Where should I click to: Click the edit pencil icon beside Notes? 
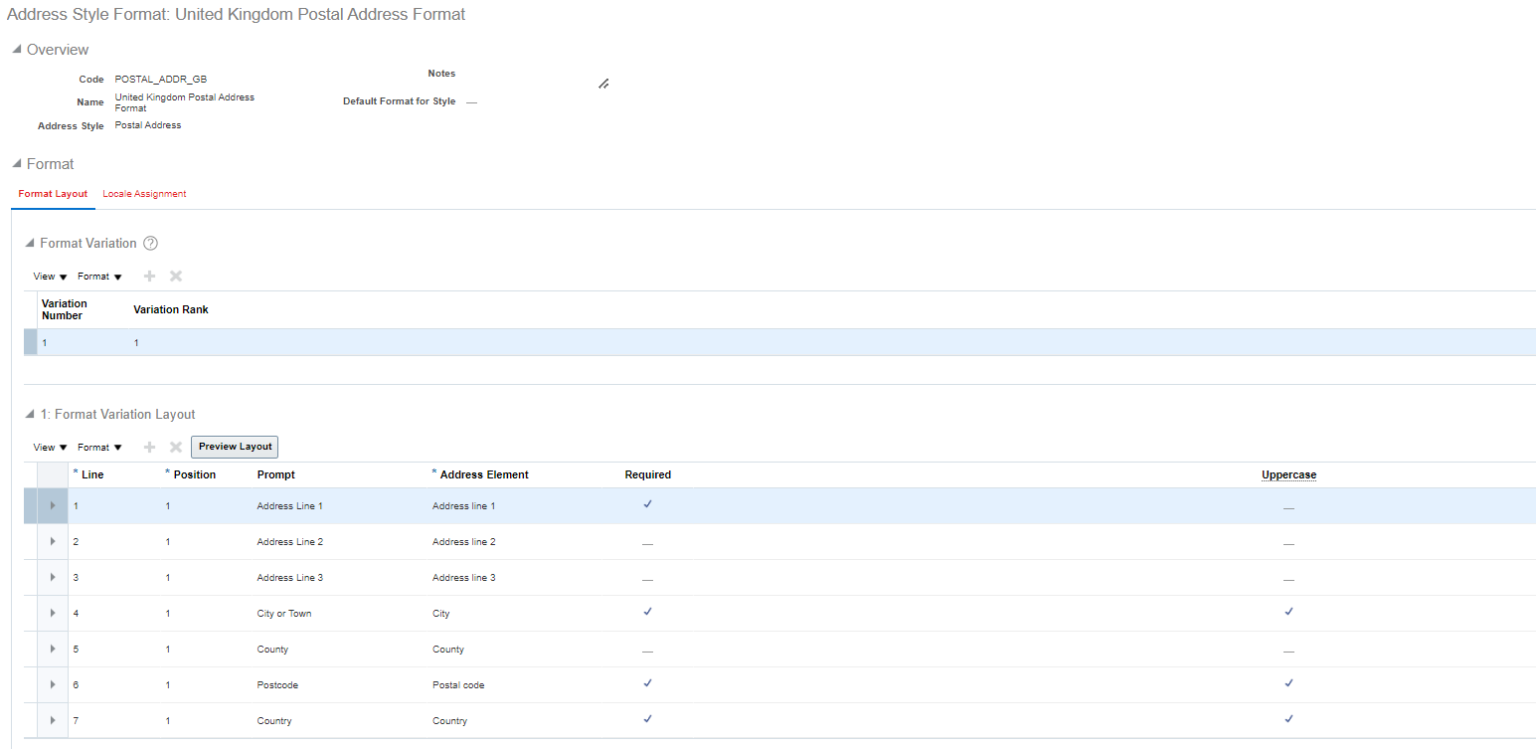coord(603,84)
